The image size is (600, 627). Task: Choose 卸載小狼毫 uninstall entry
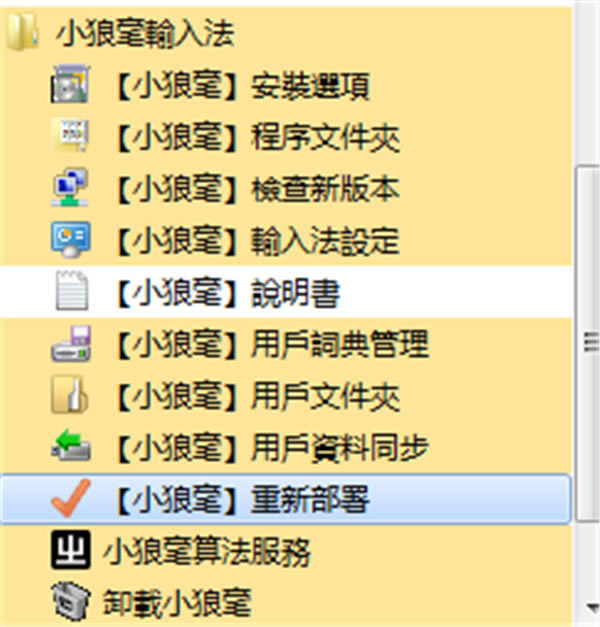[286, 602]
